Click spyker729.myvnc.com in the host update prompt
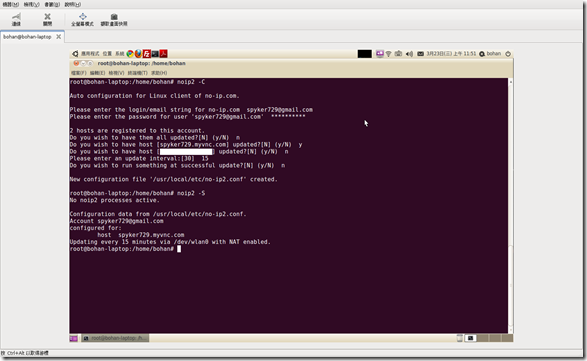The height and width of the screenshot is (361, 587). point(193,145)
